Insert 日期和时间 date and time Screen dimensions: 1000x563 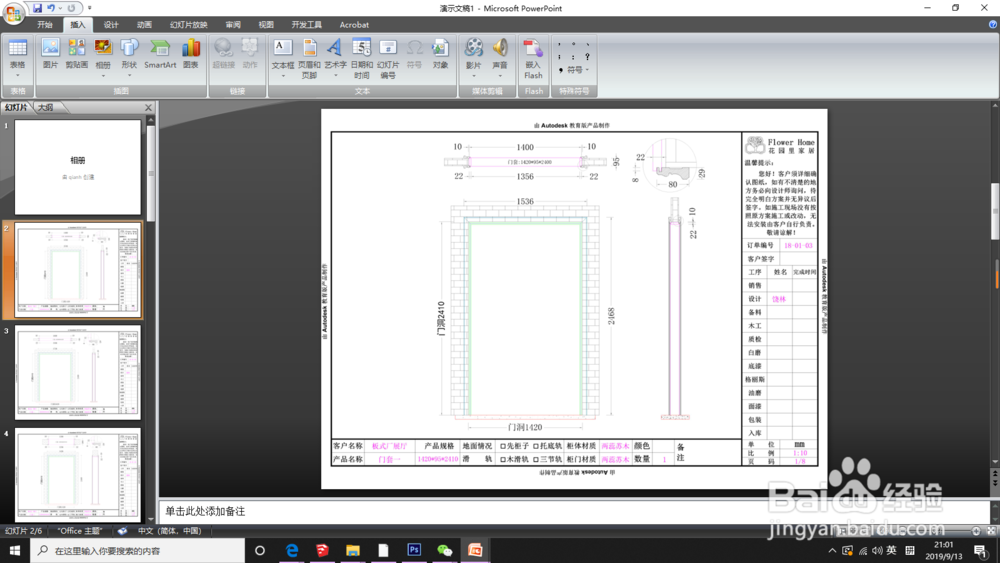(x=362, y=59)
